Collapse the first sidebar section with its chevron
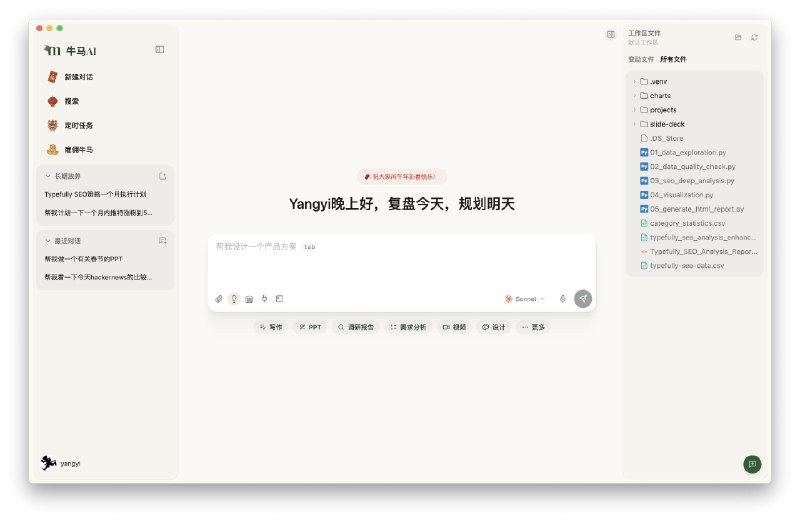 [48, 176]
